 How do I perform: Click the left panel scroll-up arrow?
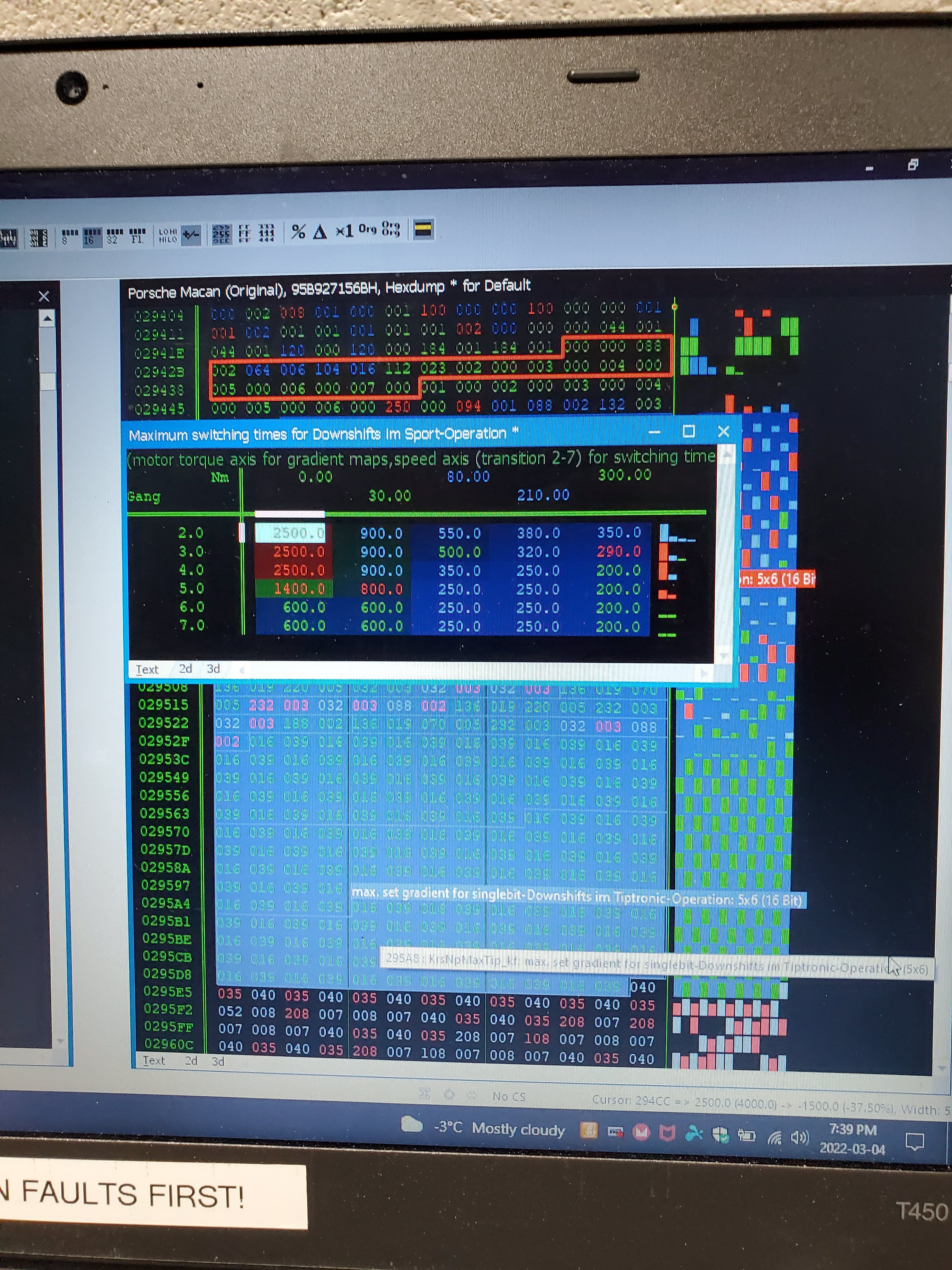pos(47,318)
